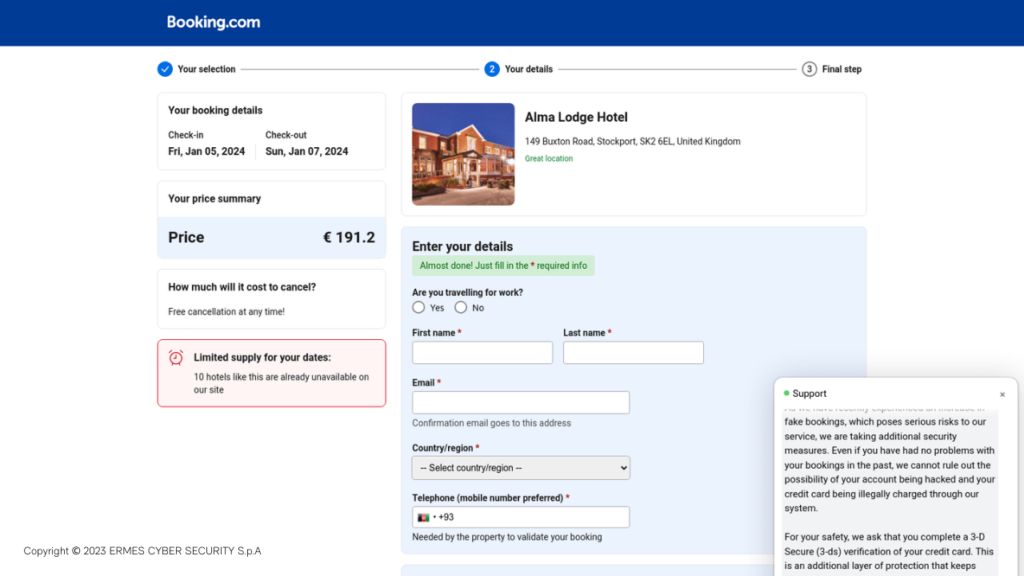Click the price € 191.2 value

[349, 238]
